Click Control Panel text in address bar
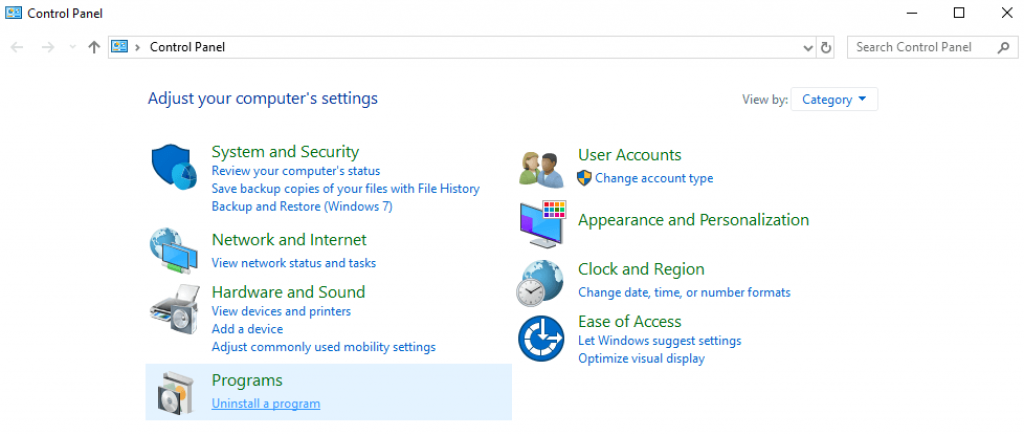This screenshot has width=1024, height=435. coord(187,47)
